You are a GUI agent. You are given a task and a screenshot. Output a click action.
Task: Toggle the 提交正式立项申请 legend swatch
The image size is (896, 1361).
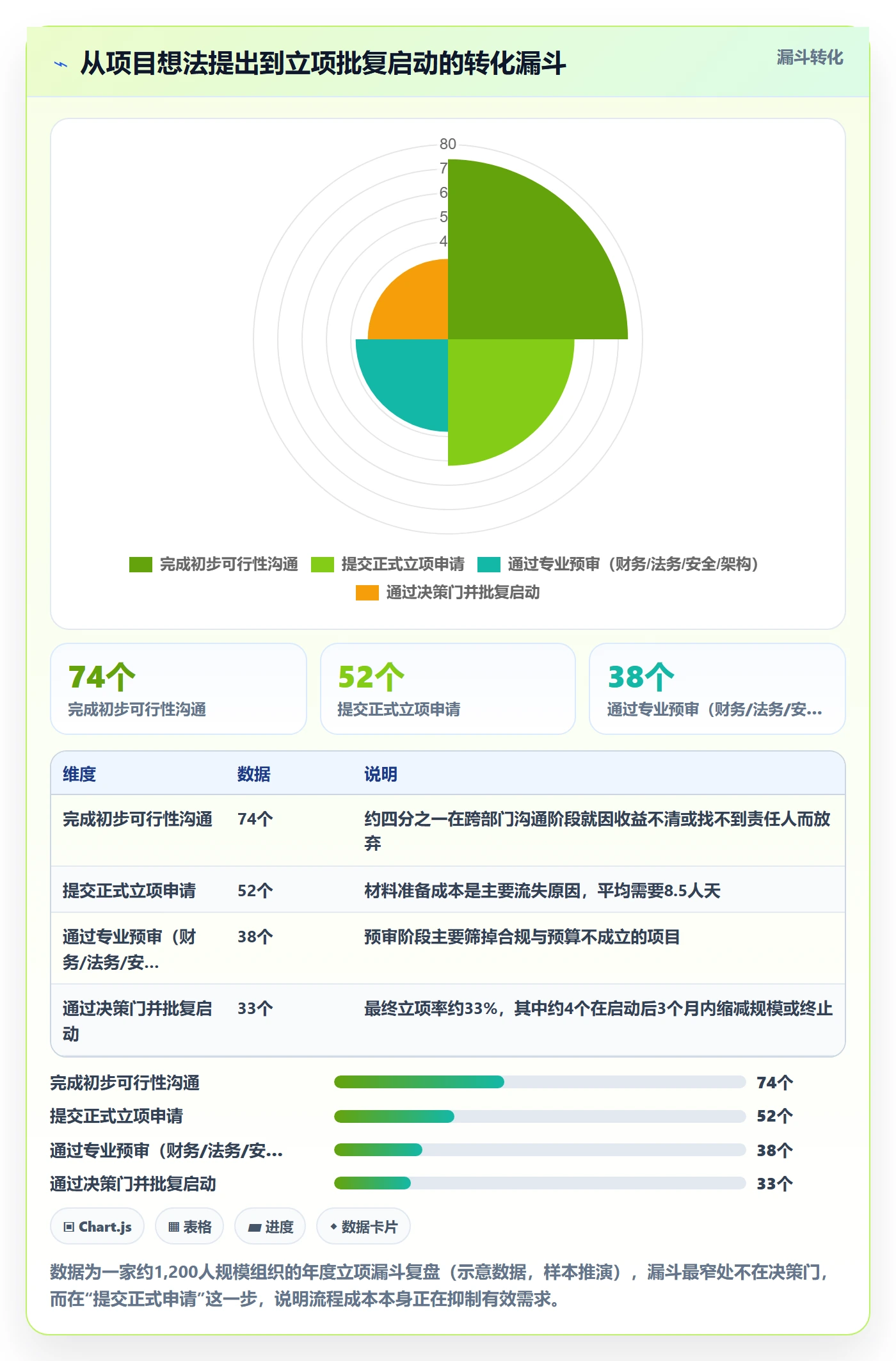(323, 564)
